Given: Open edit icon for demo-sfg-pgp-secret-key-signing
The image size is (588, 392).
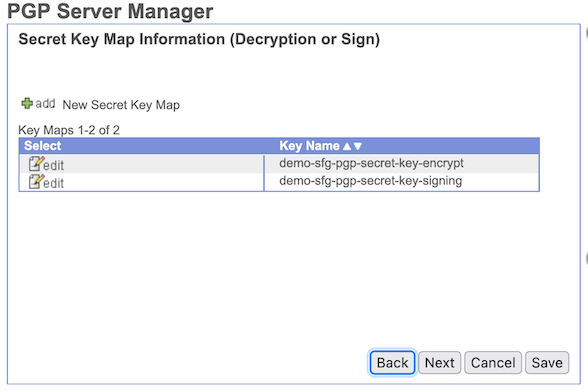Looking at the screenshot, I should [x=36, y=182].
